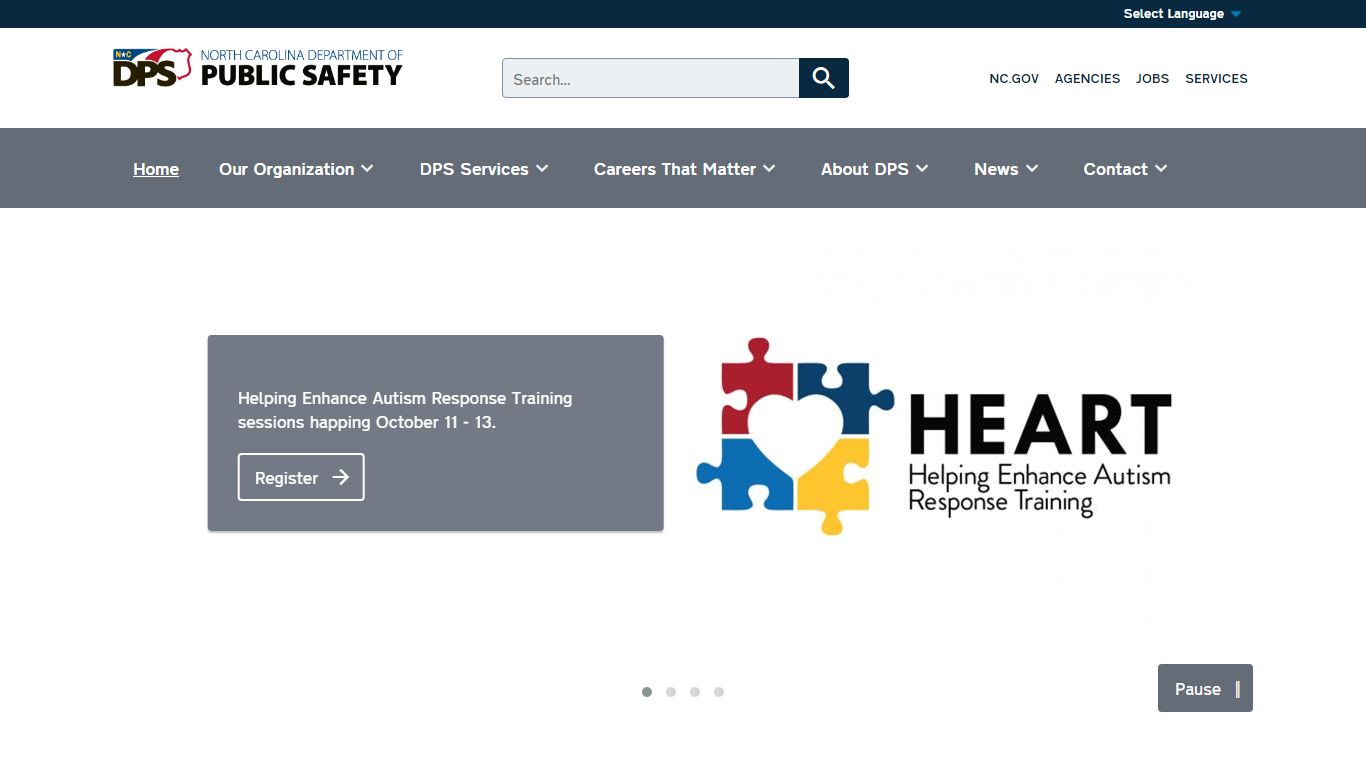This screenshot has width=1366, height=768.
Task: Open the Select Language dropdown
Action: (x=1182, y=14)
